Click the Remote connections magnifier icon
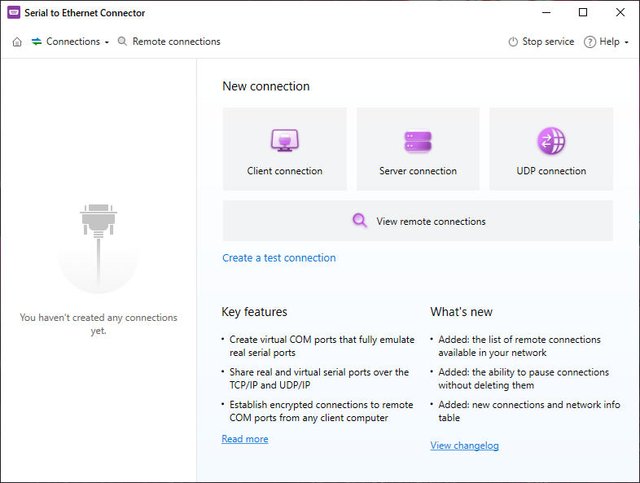 [123, 42]
